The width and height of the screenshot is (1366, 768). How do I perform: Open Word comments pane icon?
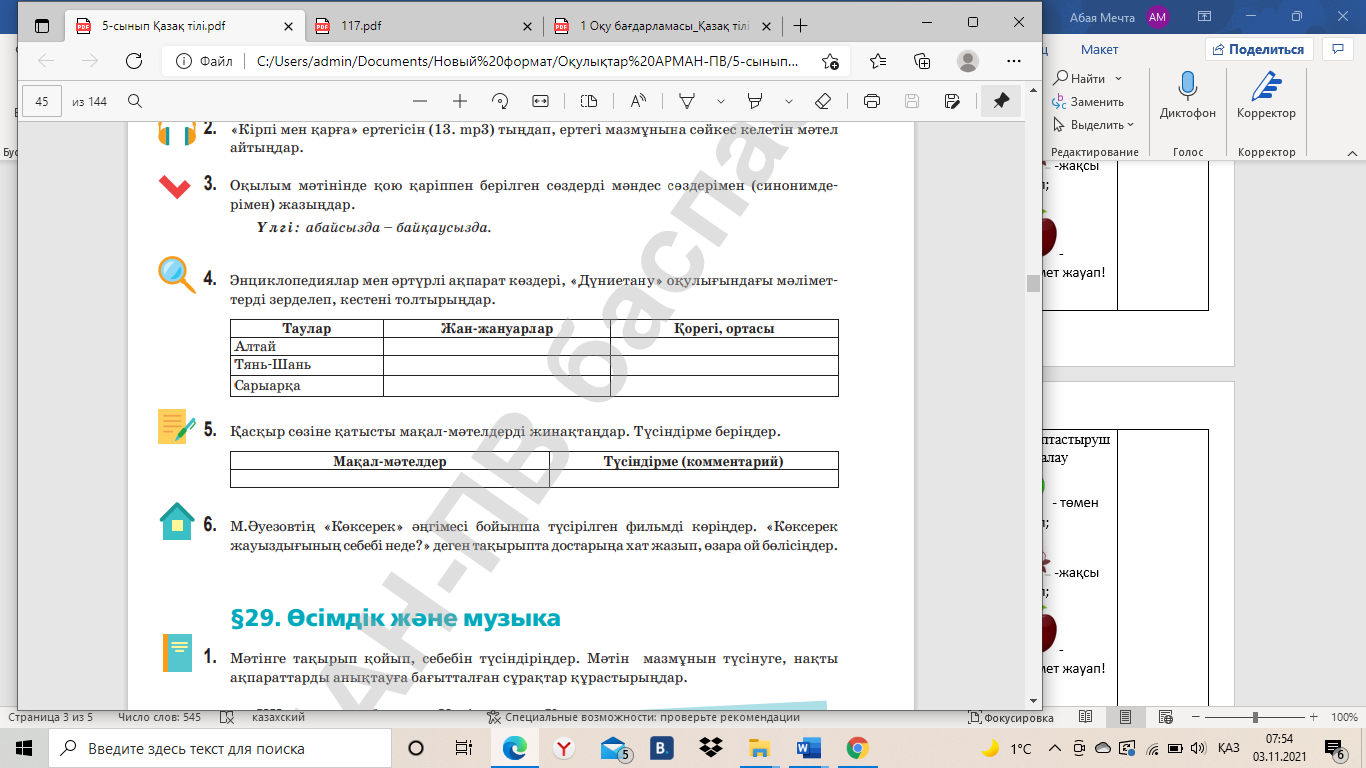(1337, 49)
